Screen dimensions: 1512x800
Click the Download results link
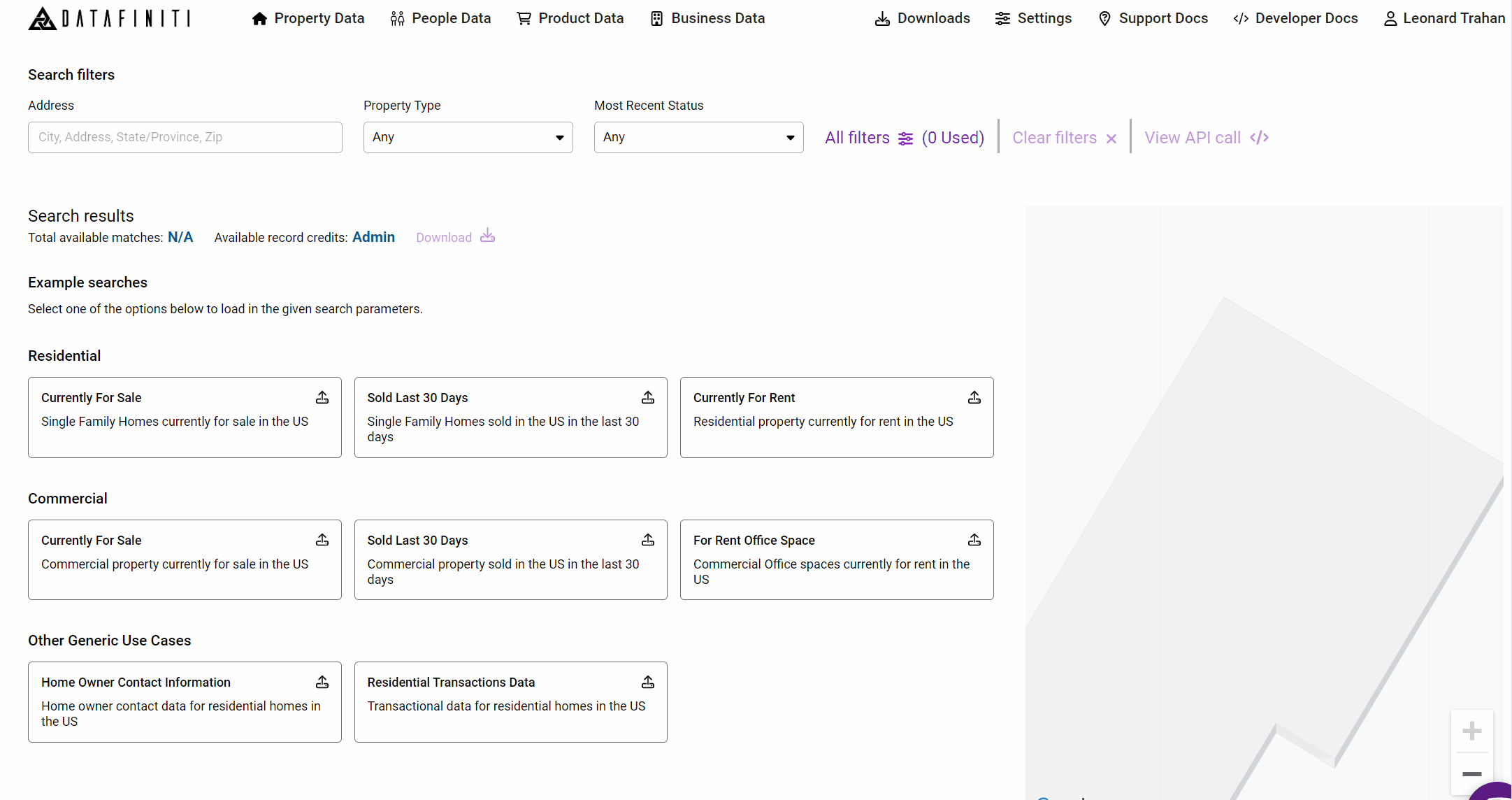pos(455,237)
